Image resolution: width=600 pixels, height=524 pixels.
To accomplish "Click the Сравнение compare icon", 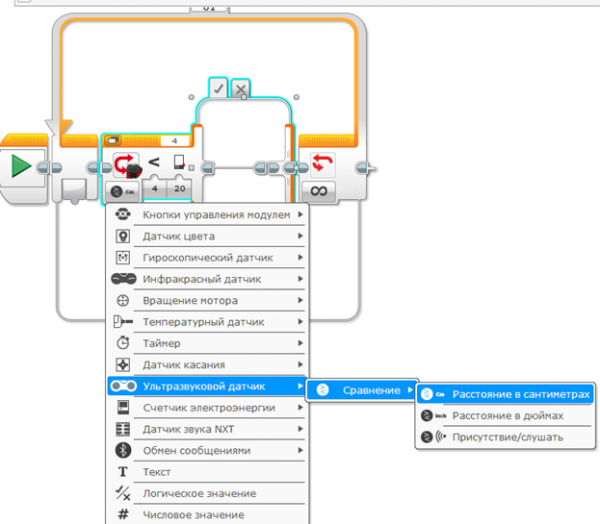I will (323, 390).
